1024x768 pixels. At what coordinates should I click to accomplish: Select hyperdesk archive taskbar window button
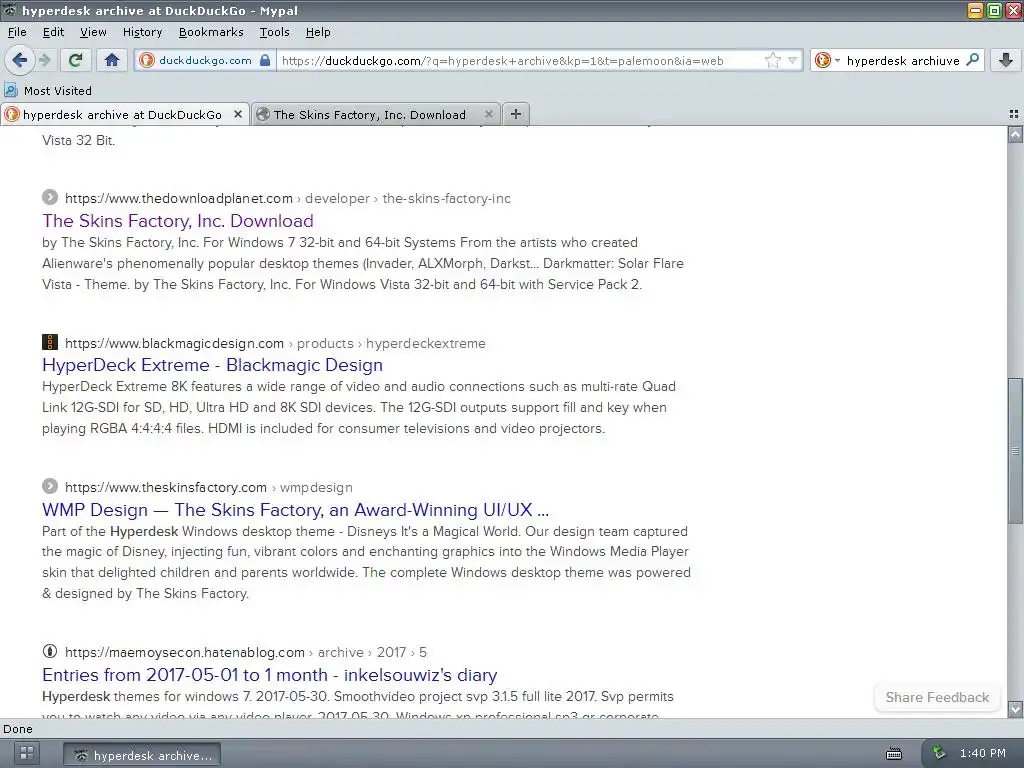click(x=142, y=755)
